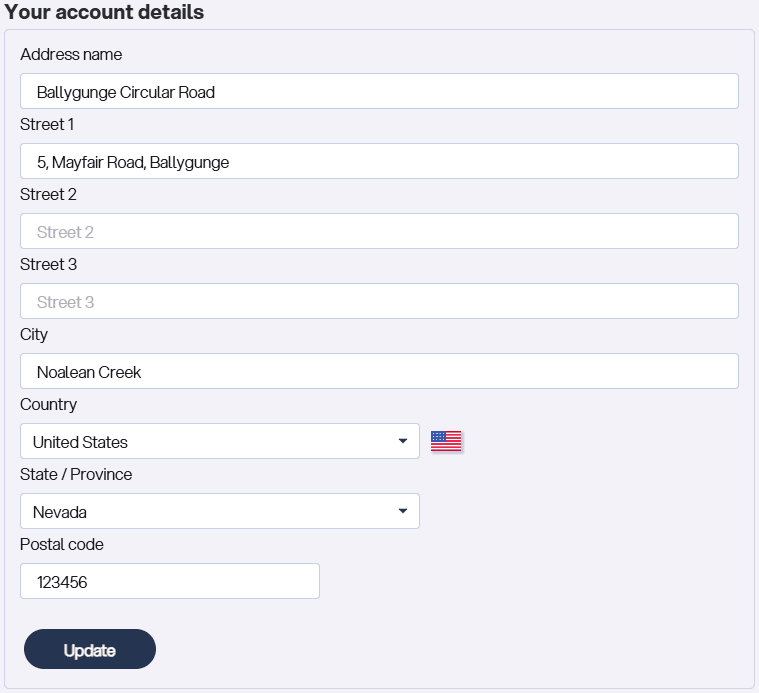Click the City field containing Noalean Creek
Screen dimensions: 759x693
379,371
